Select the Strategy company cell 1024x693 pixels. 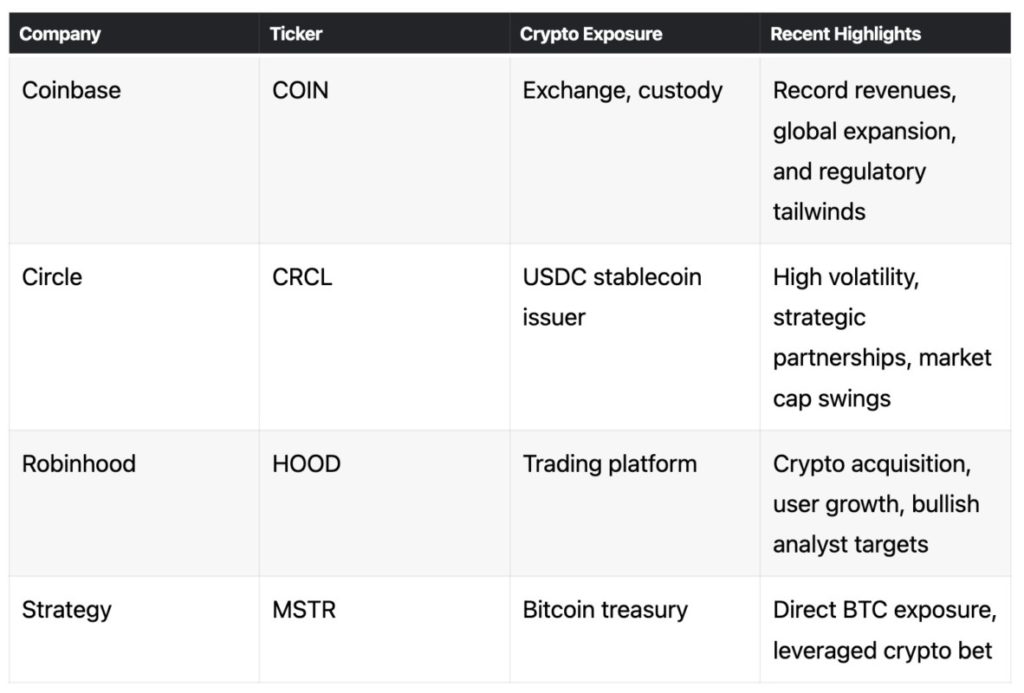pos(67,610)
